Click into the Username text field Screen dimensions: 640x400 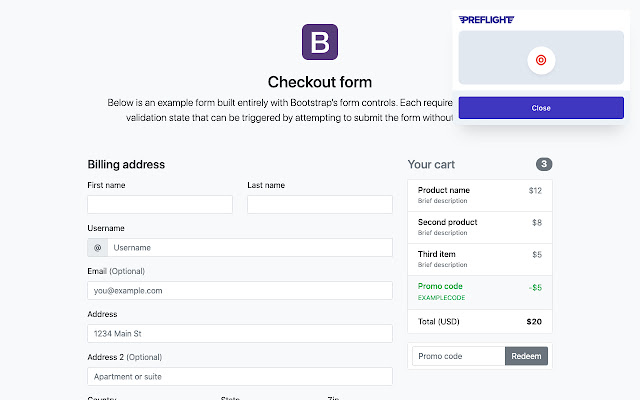click(x=250, y=247)
